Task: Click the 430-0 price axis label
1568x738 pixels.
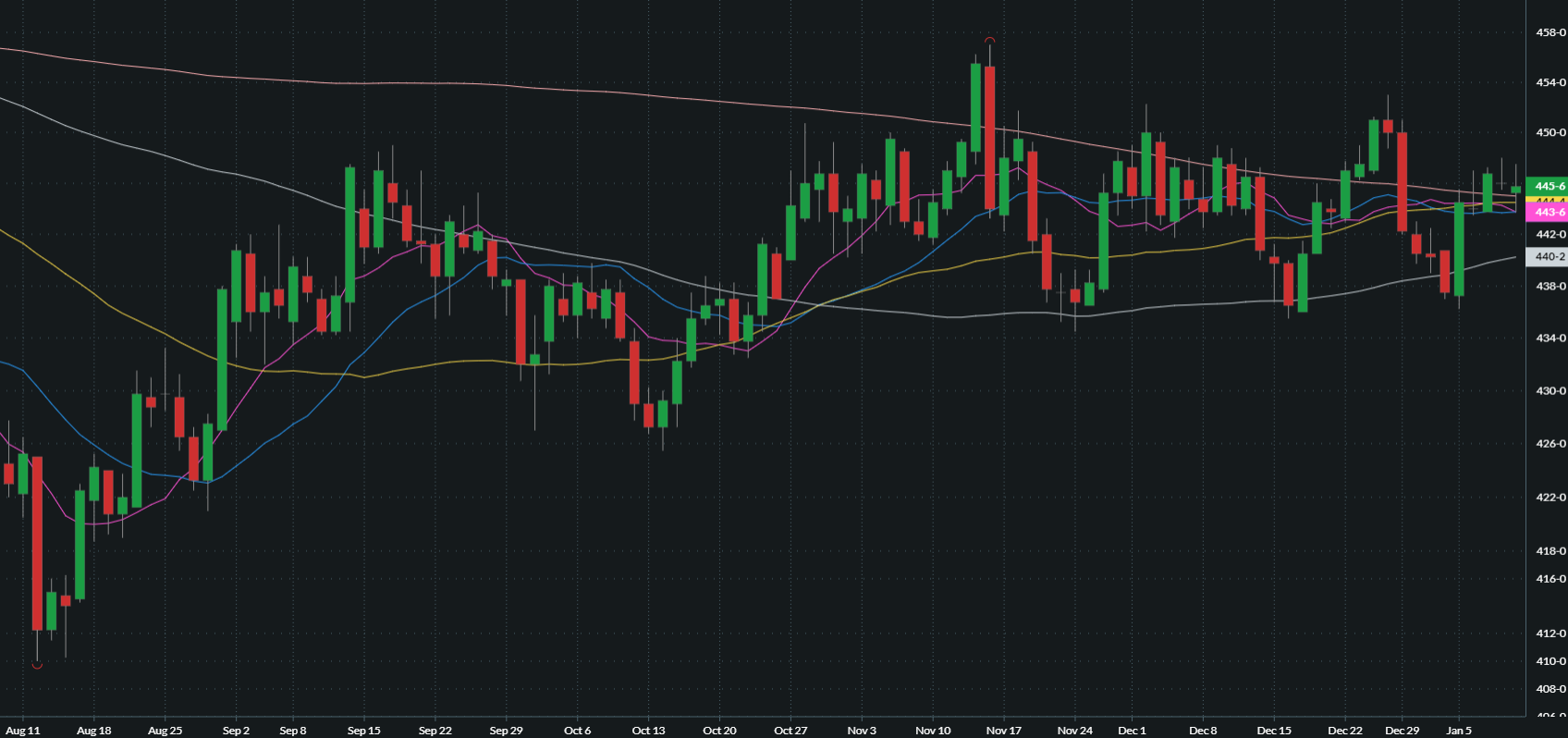Action: click(x=1550, y=391)
